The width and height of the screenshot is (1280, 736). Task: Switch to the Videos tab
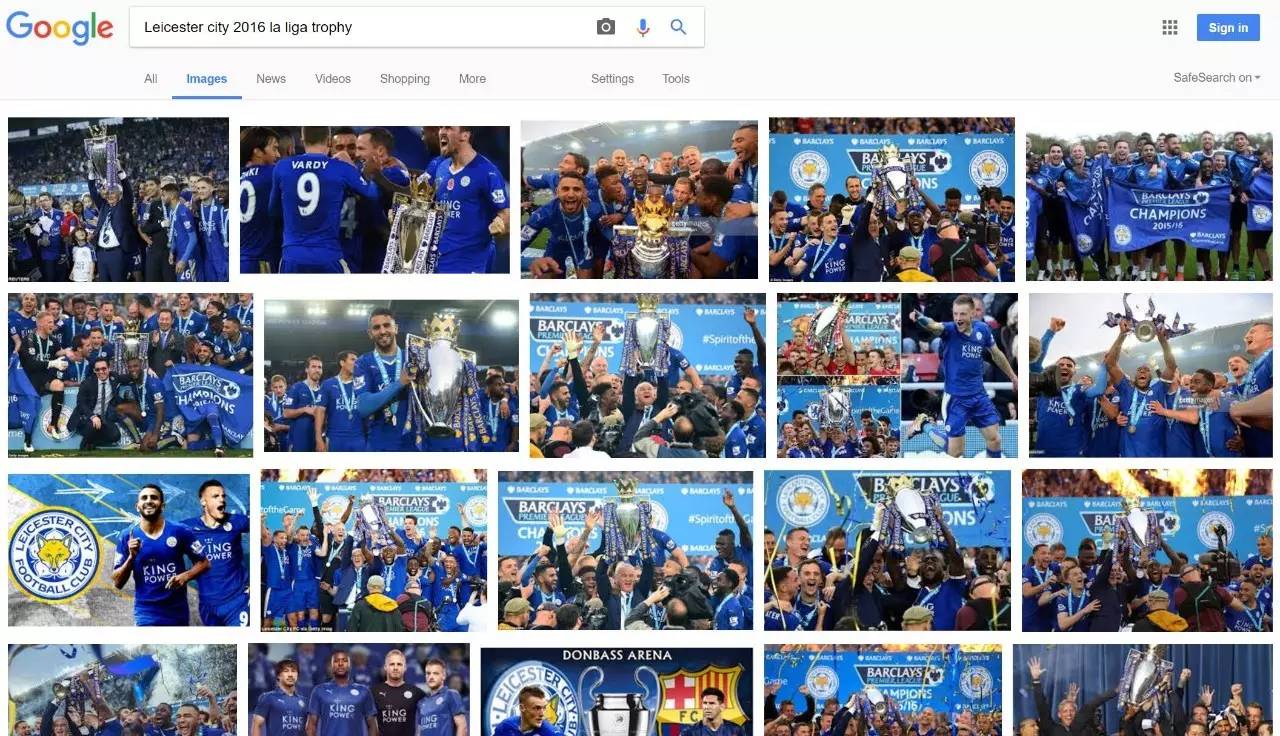(333, 79)
